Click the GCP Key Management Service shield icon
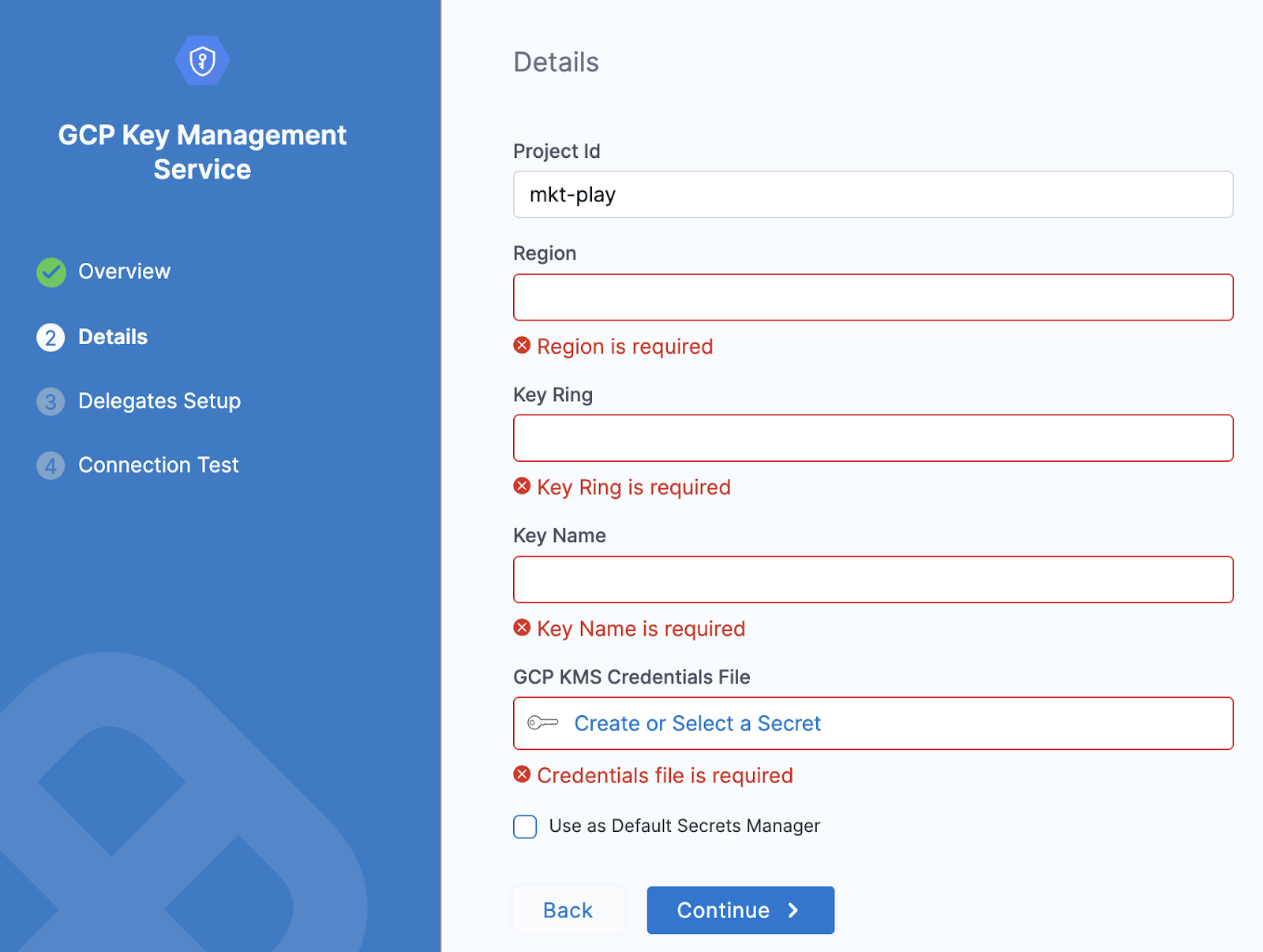Image resolution: width=1263 pixels, height=952 pixels. coord(203,60)
